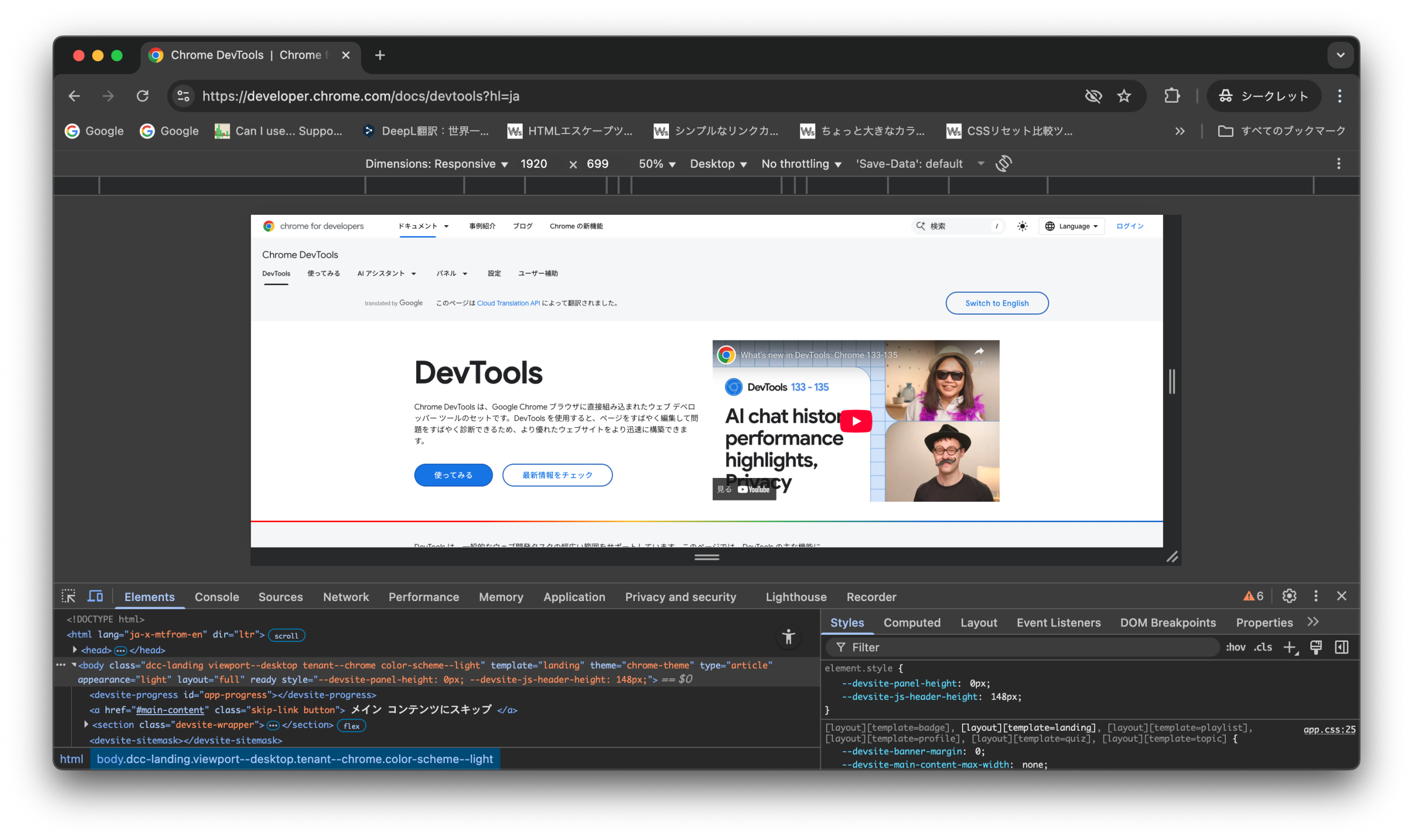Open the 'Save-Data': default dropdown
The height and width of the screenshot is (840, 1413).
point(920,164)
